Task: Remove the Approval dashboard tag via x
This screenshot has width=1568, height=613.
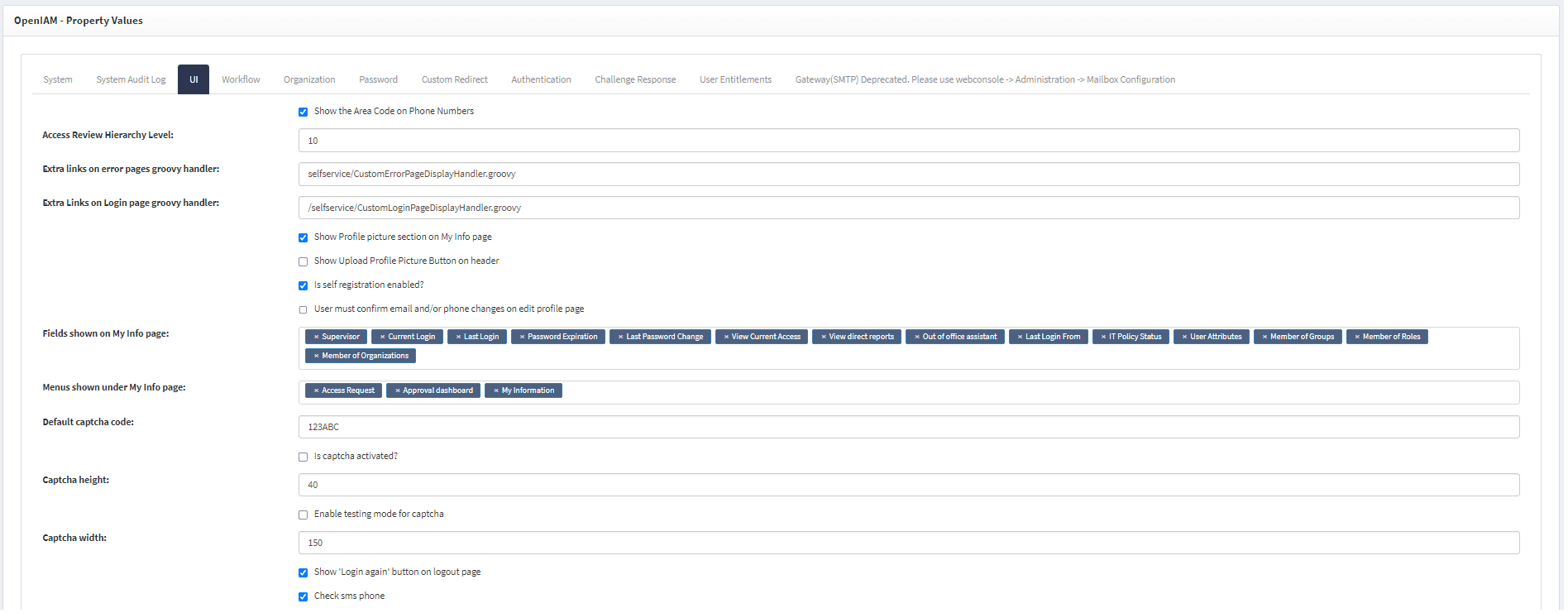Action: 397,391
